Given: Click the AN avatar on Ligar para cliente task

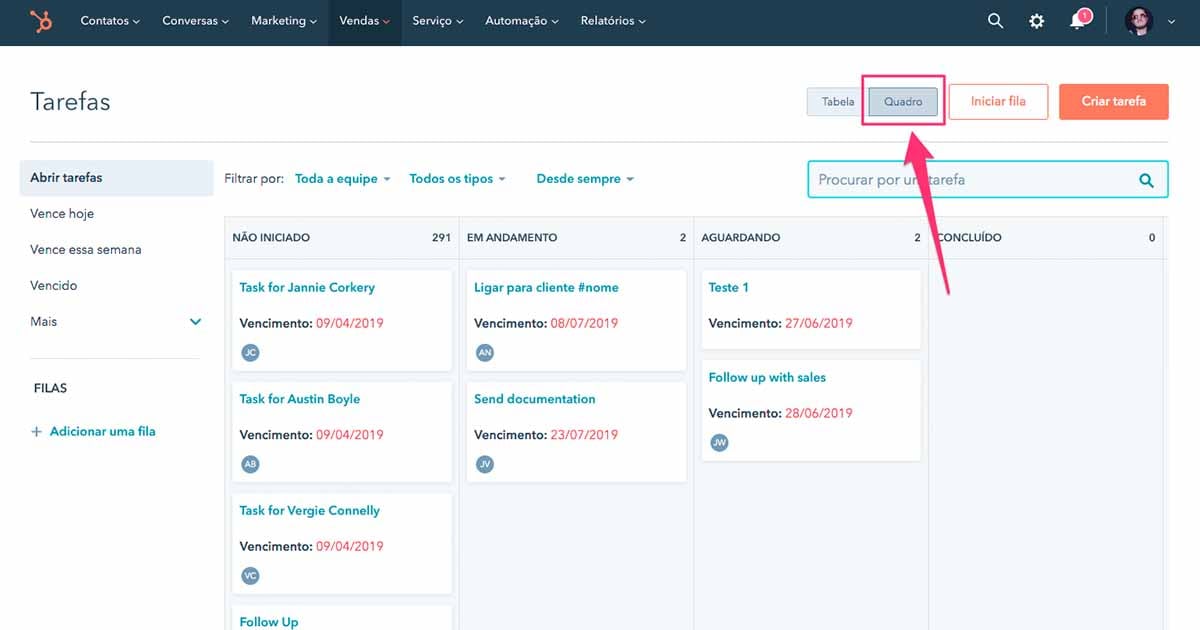Looking at the screenshot, I should point(485,352).
